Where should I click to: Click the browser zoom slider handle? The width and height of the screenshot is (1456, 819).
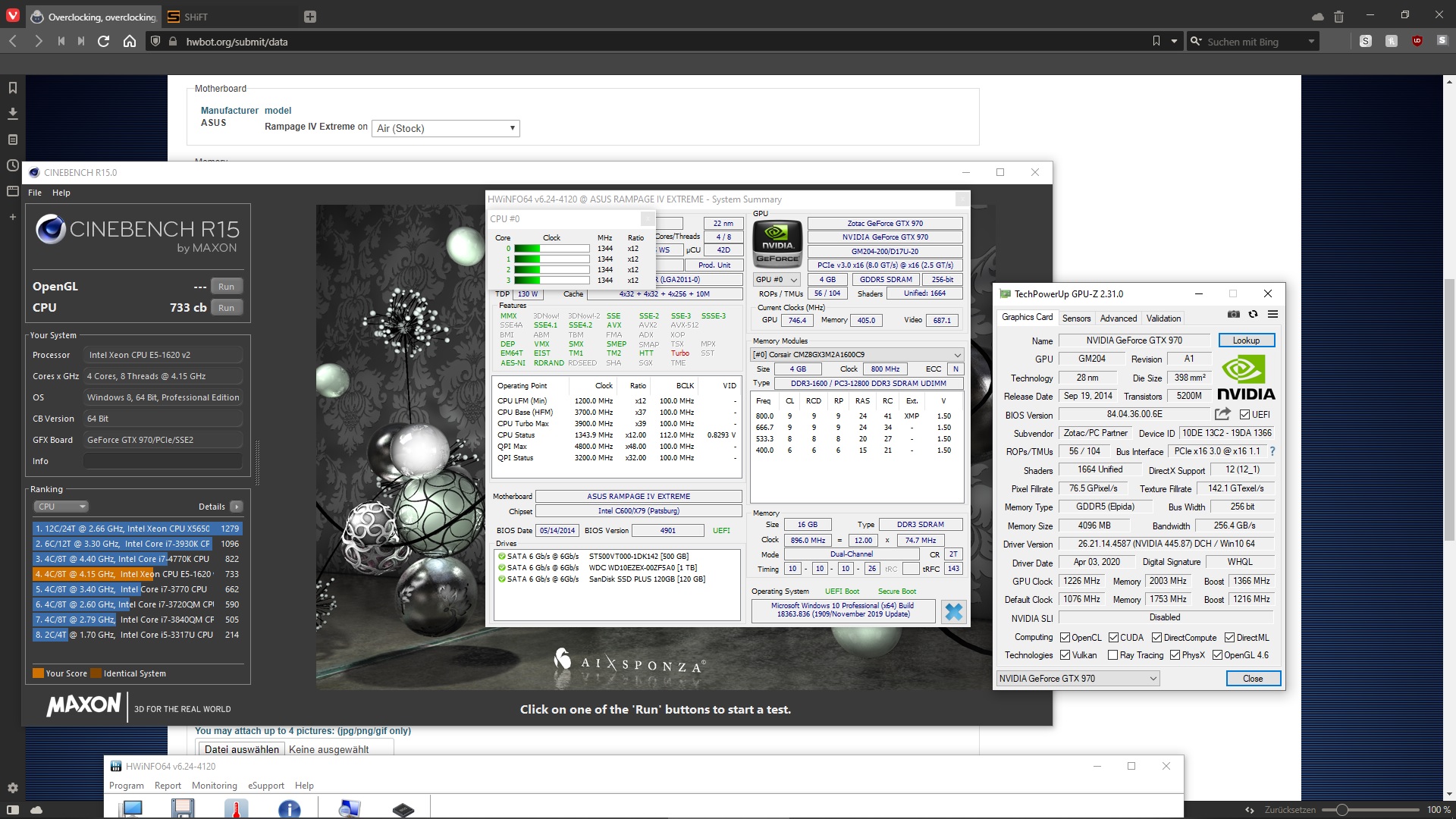(1342, 810)
